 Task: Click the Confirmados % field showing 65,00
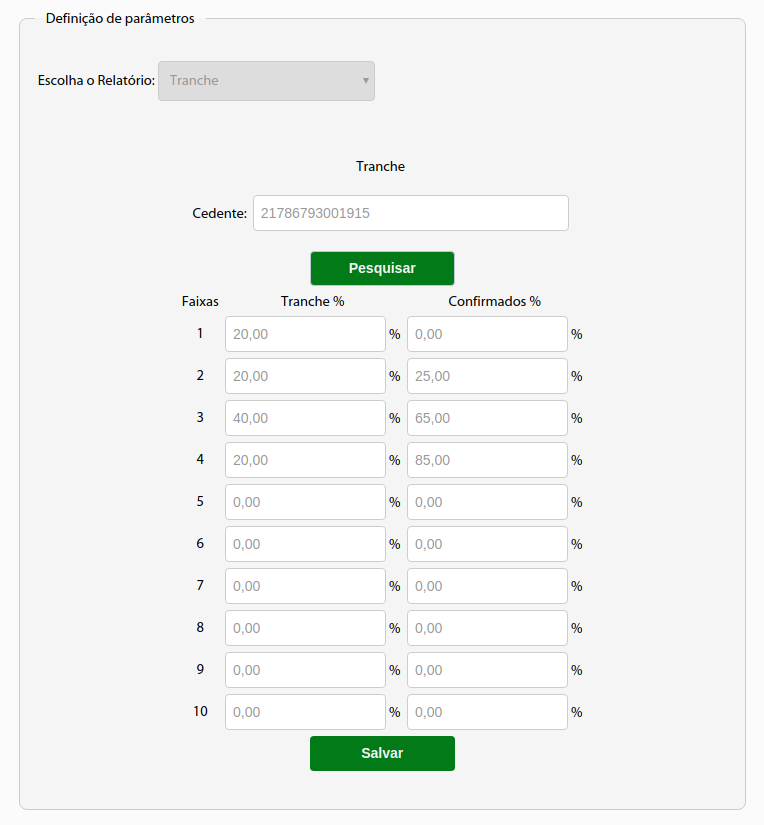click(x=487, y=418)
